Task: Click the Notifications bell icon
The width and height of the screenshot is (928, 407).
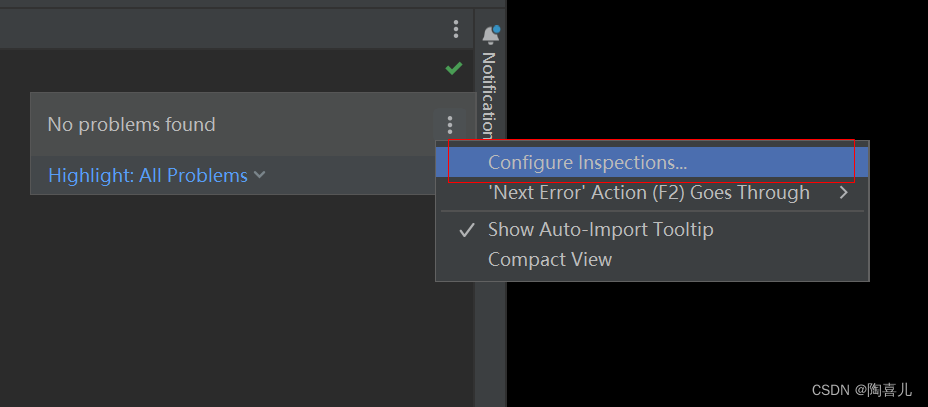Action: pyautogui.click(x=491, y=35)
